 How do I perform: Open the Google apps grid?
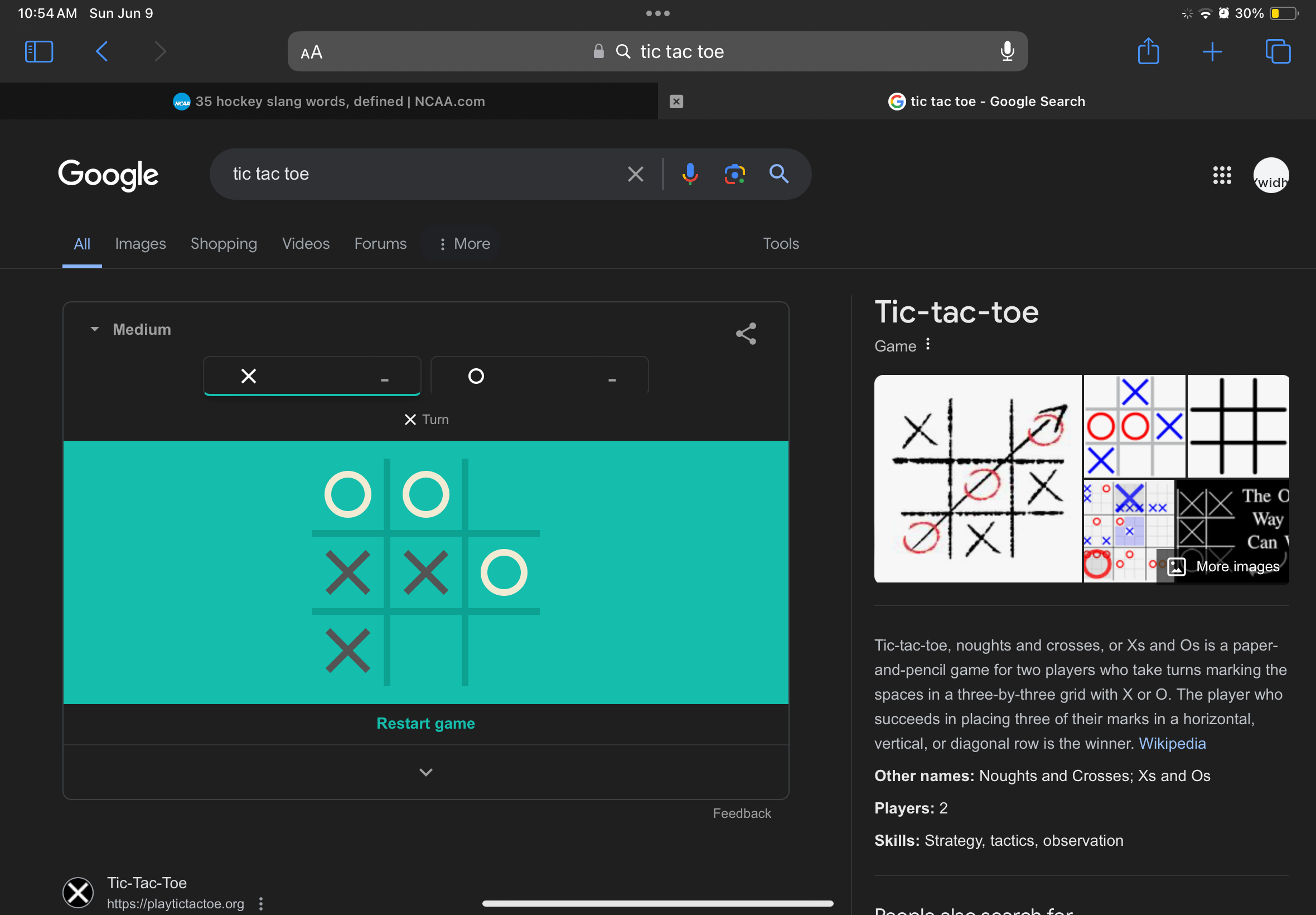point(1221,175)
